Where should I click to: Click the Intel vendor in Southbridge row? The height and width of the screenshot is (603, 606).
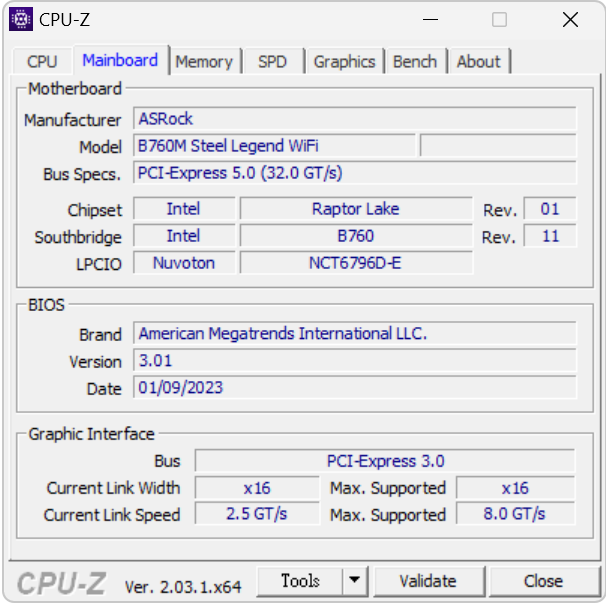click(x=184, y=236)
